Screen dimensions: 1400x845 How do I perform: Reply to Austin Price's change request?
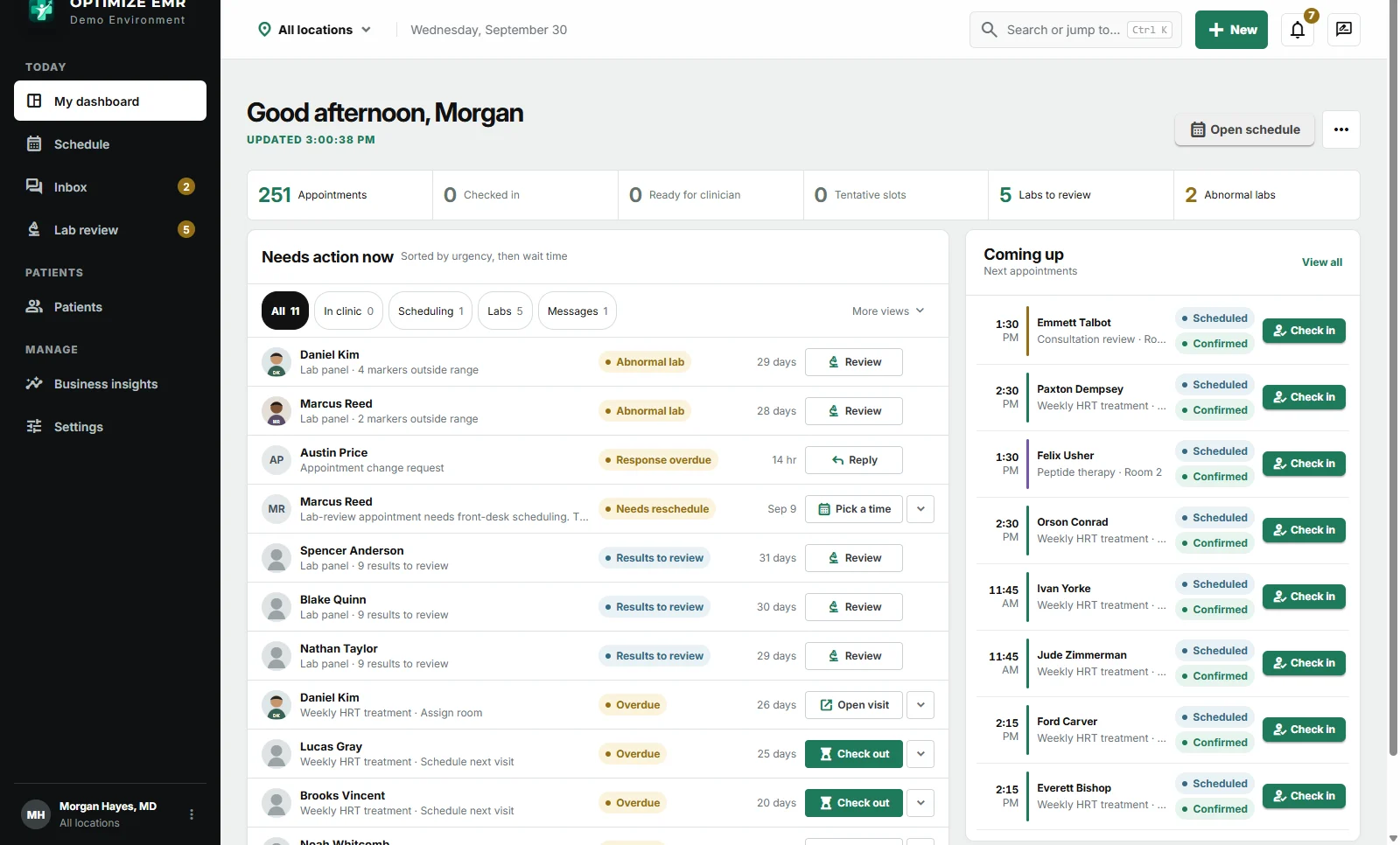coord(854,460)
